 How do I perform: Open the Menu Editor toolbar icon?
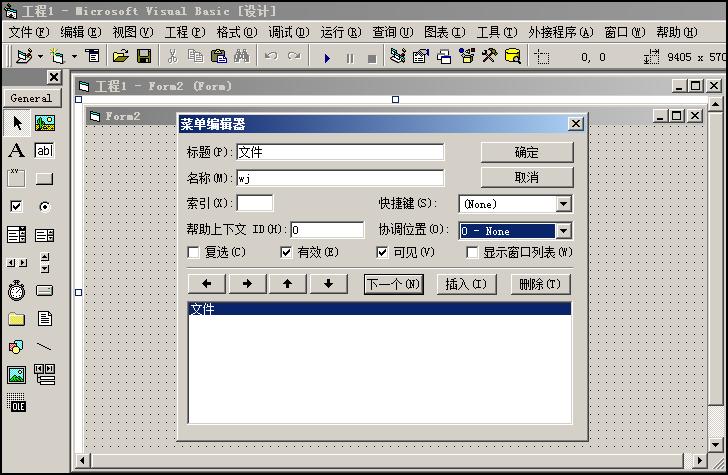[93, 56]
